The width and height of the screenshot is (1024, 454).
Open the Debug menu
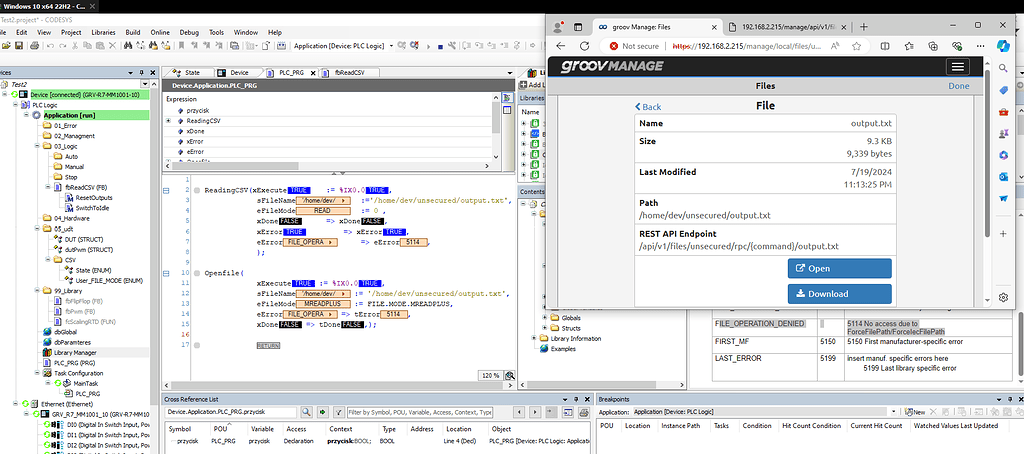(189, 32)
